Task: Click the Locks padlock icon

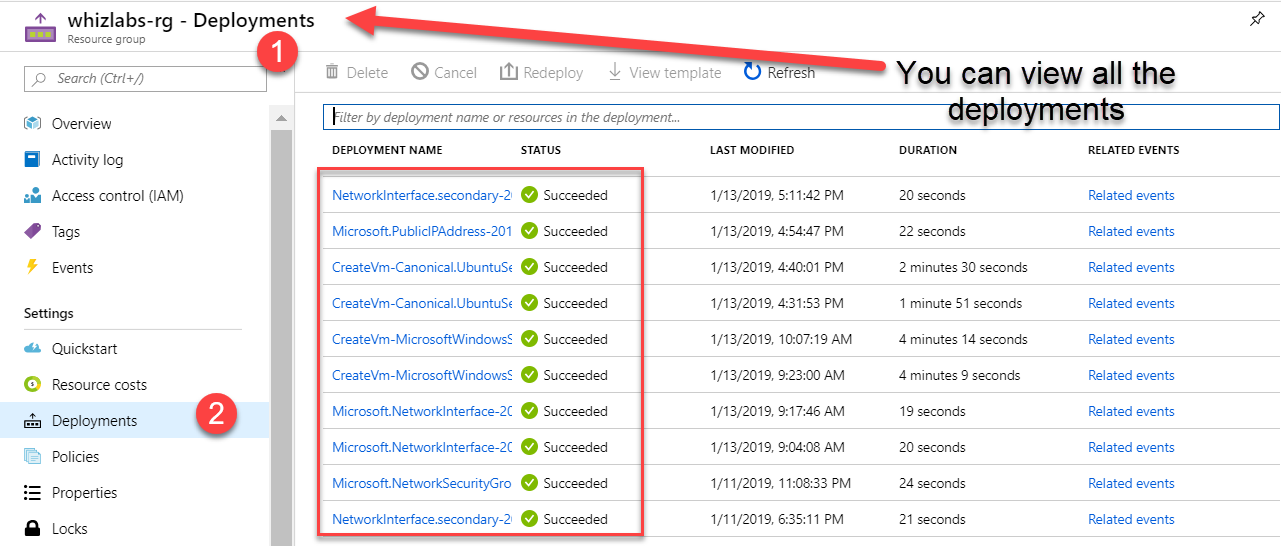Action: tap(32, 529)
